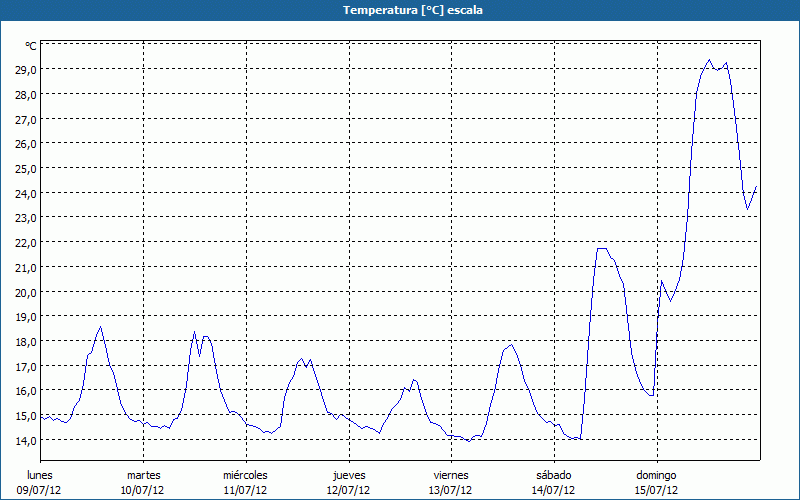Click the 09/07/12 date label
800x500 pixels.
39,491
